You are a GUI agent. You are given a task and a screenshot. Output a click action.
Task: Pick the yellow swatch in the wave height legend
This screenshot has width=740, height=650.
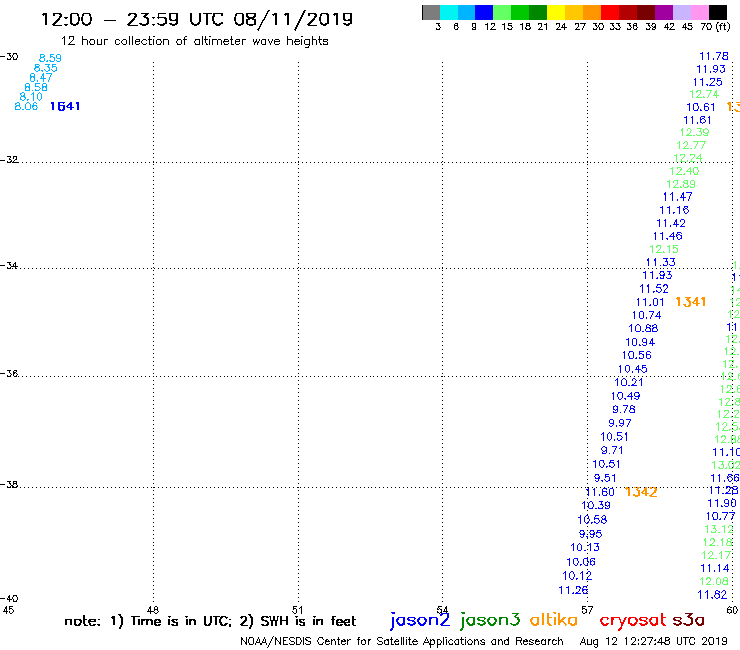[x=555, y=12]
